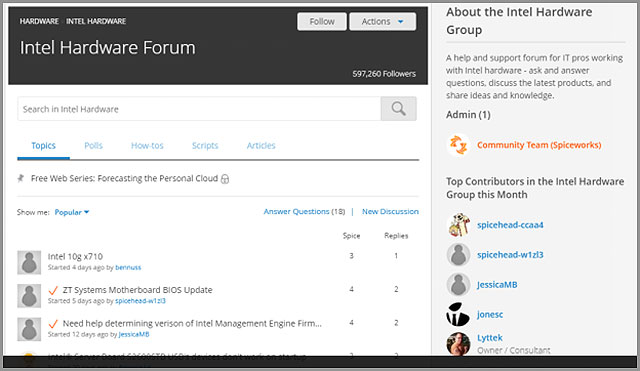The image size is (640, 371).
Task: Switch to the Polls tab
Action: 93,146
